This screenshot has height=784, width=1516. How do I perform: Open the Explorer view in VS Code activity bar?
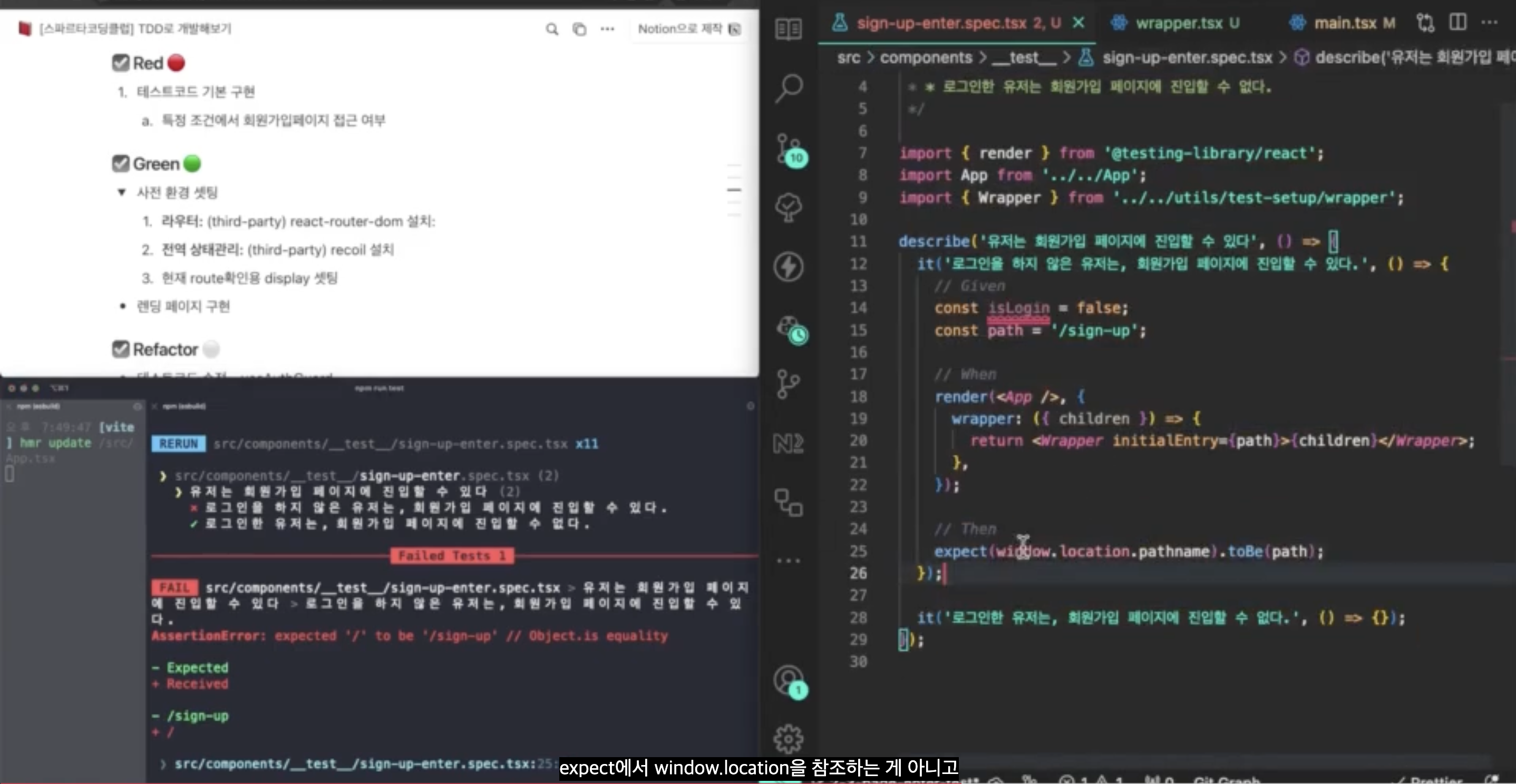click(x=789, y=29)
